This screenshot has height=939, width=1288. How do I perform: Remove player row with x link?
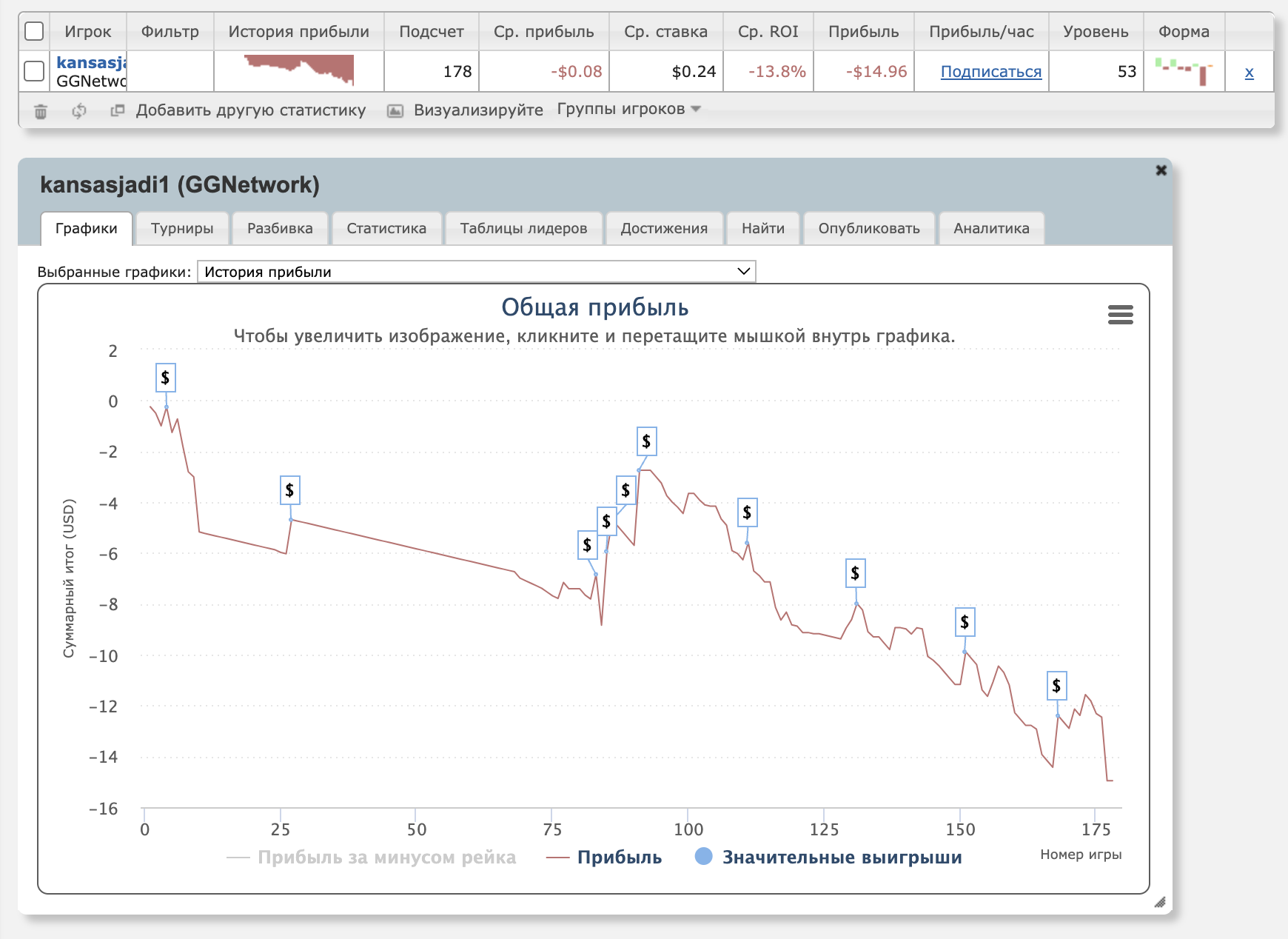coord(1249,72)
